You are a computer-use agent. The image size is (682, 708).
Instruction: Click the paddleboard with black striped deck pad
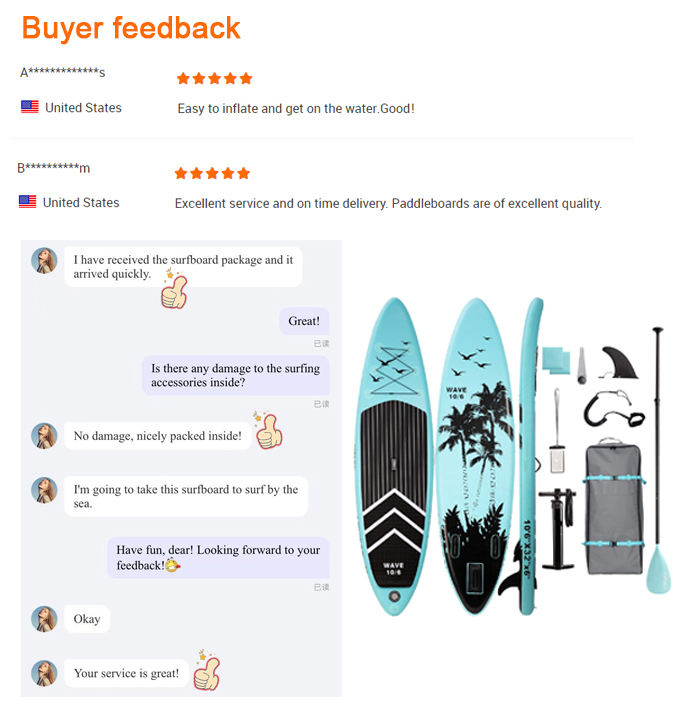pos(393,450)
